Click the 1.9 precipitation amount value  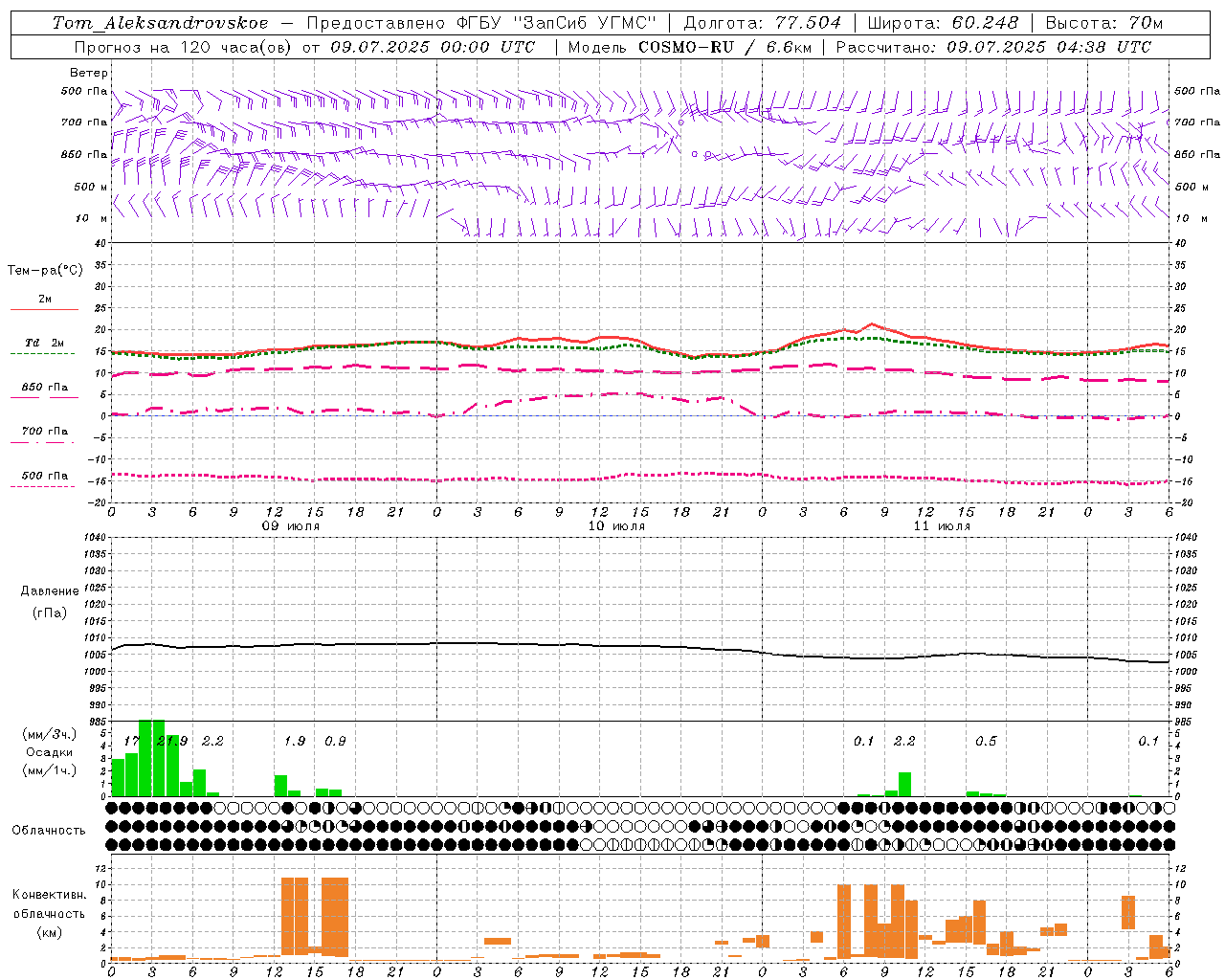coord(295,741)
